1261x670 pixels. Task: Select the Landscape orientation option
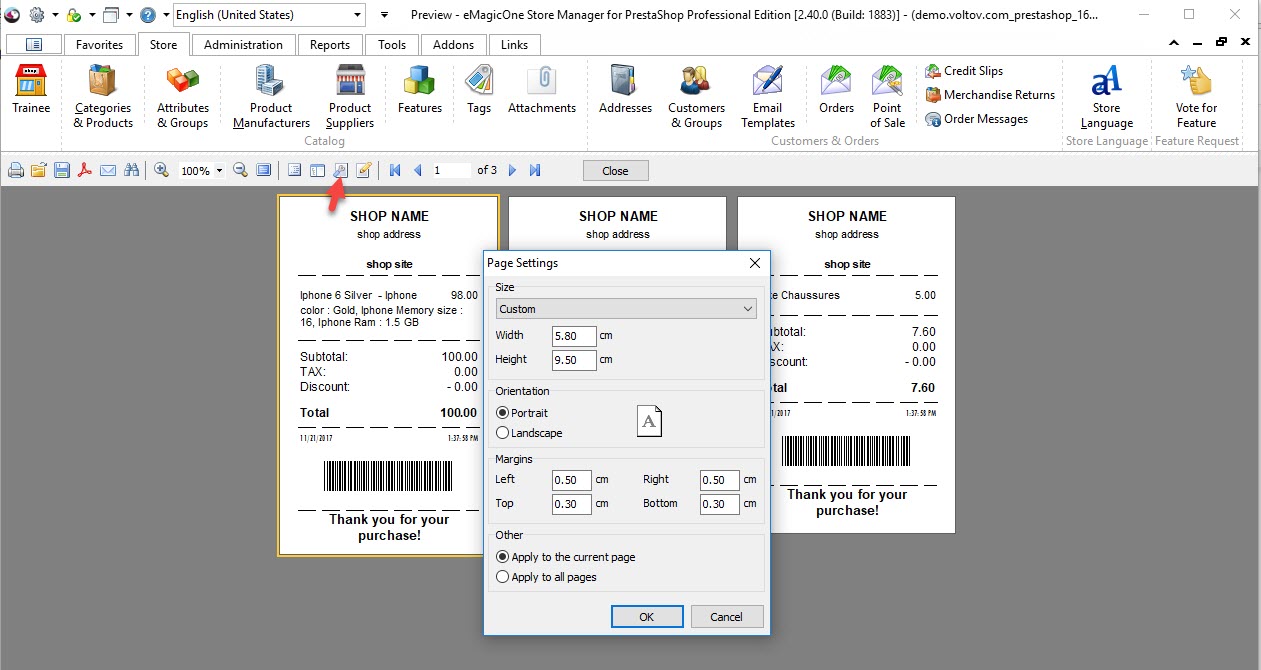[503, 433]
